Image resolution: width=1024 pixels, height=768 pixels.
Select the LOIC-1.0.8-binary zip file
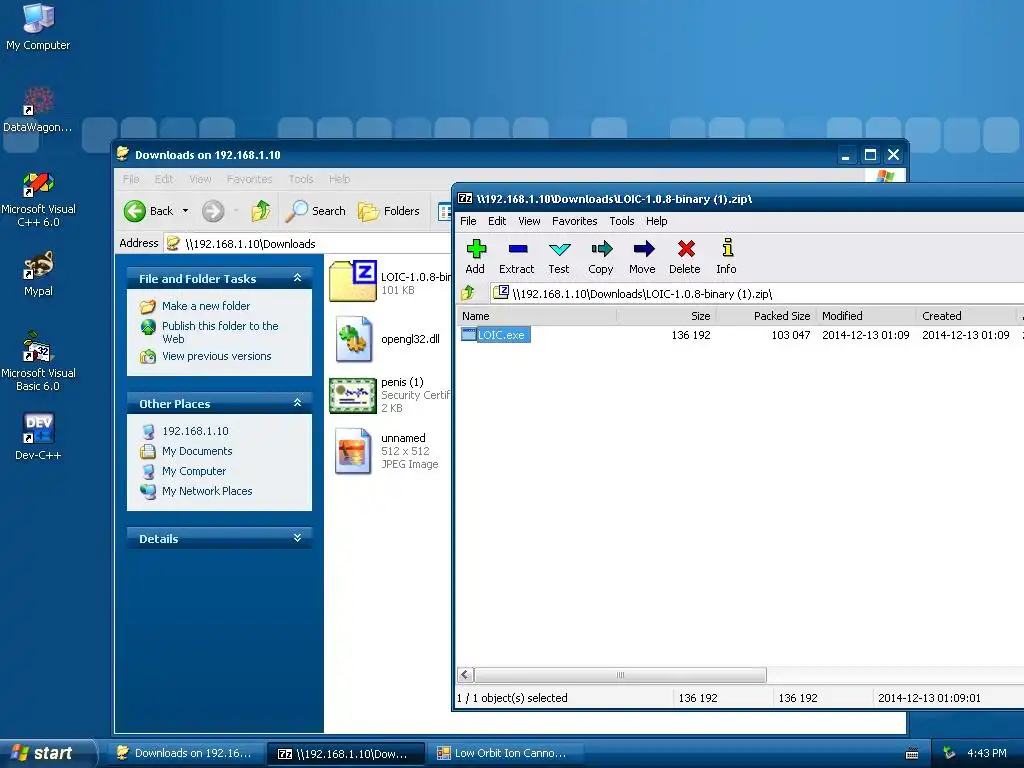[390, 283]
